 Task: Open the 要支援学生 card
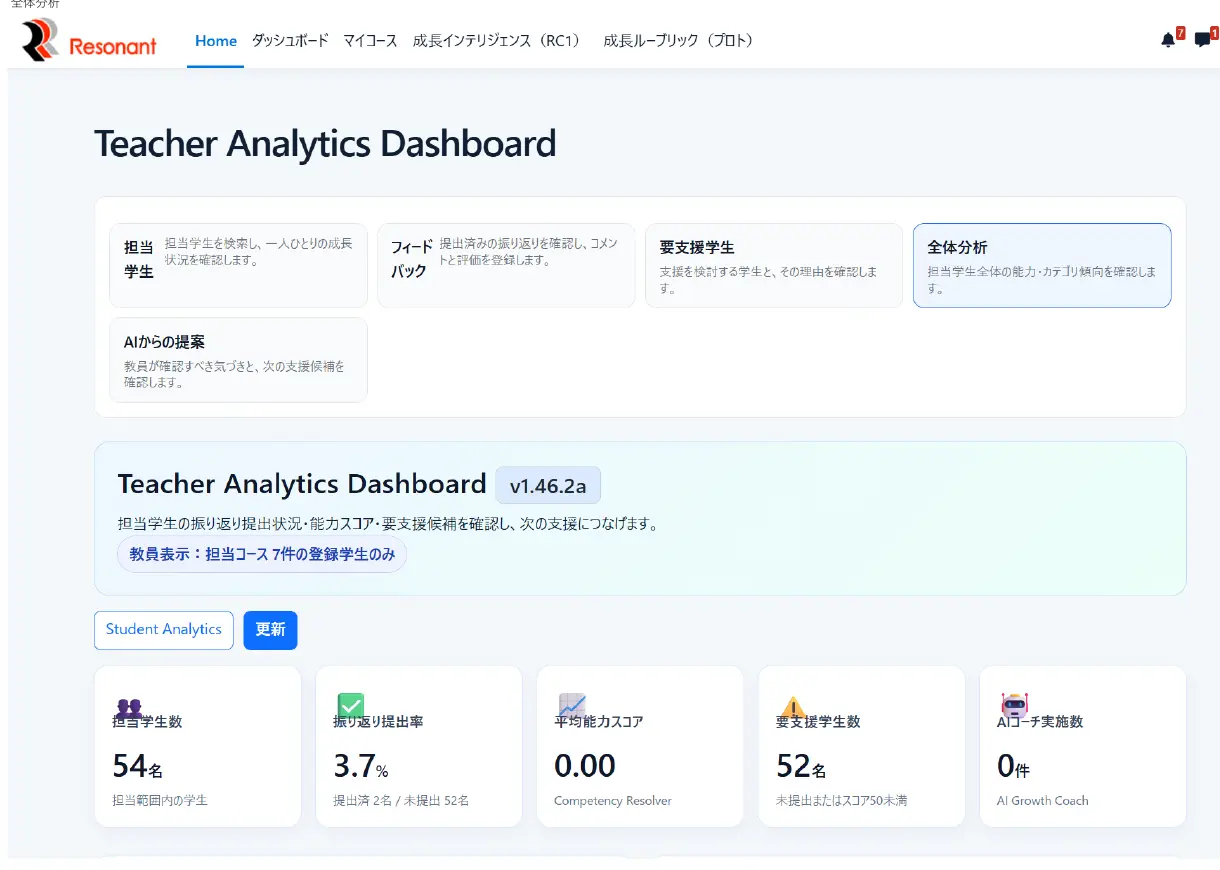coord(774,265)
